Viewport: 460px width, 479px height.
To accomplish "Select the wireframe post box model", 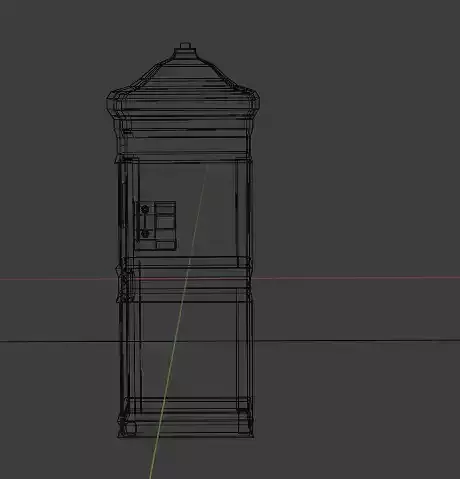I will click(x=183, y=240).
